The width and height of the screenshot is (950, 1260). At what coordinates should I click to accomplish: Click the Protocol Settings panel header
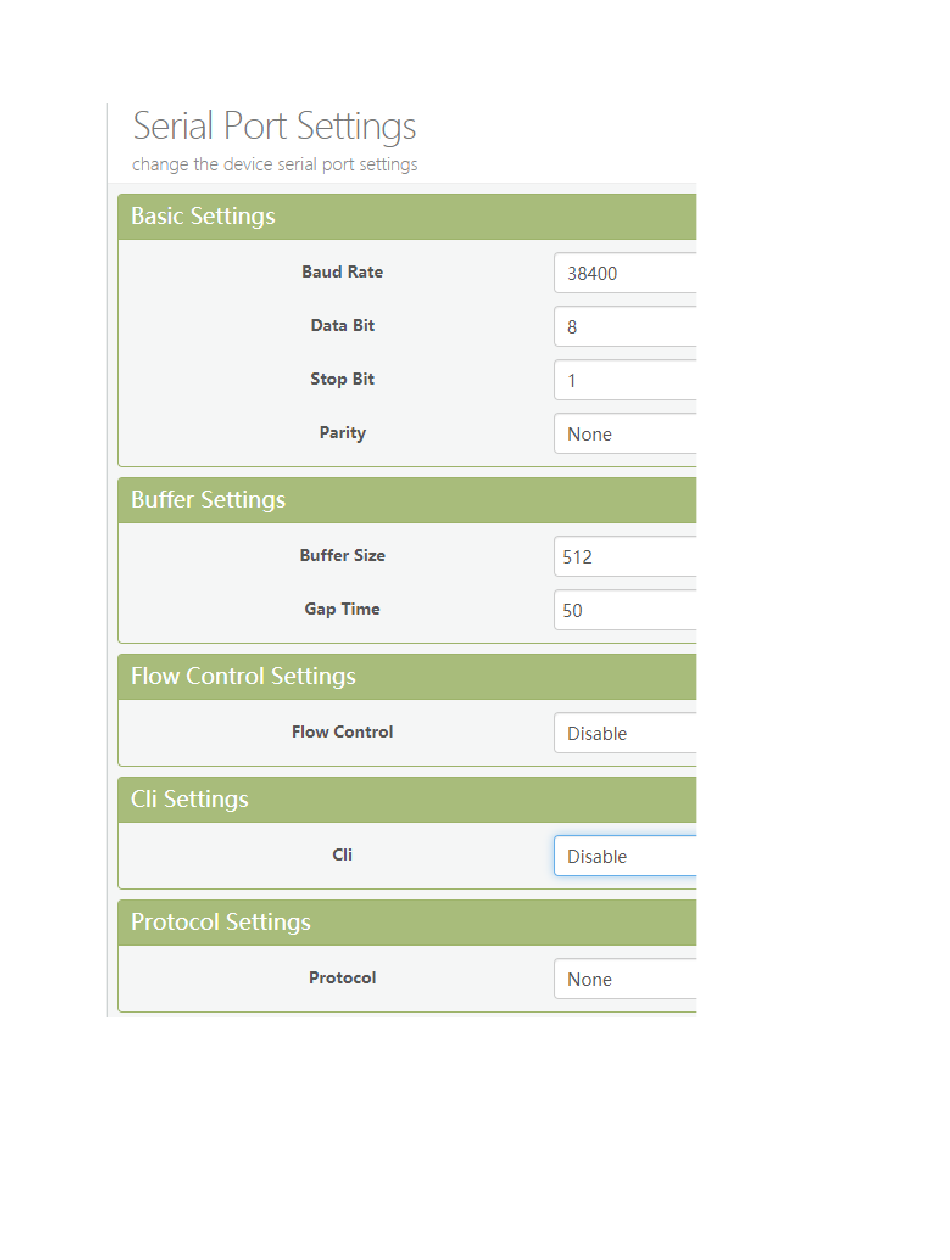(x=407, y=923)
